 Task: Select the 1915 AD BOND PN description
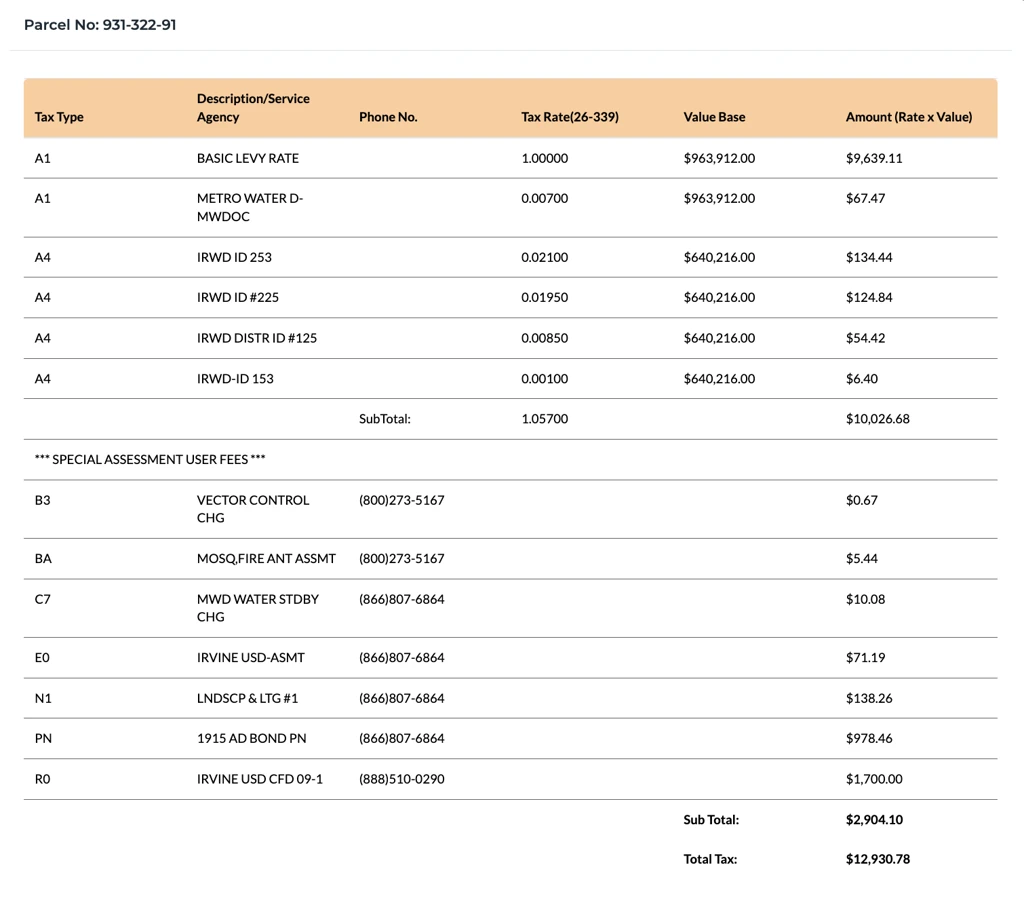coord(251,738)
